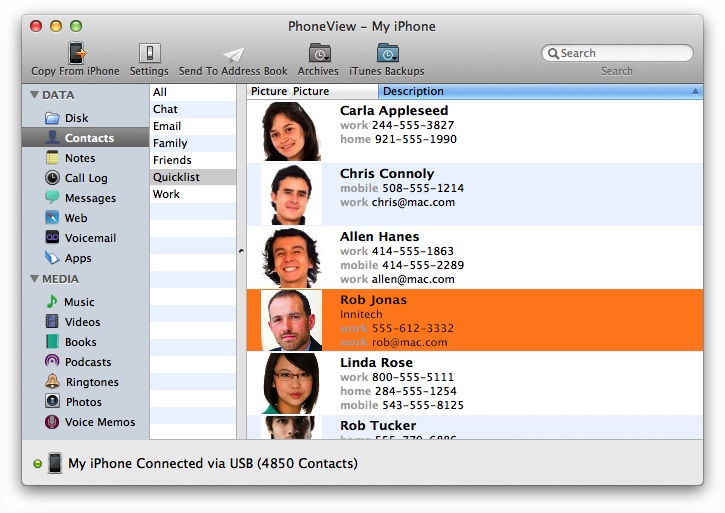Click the split pane divider handle

click(241, 252)
